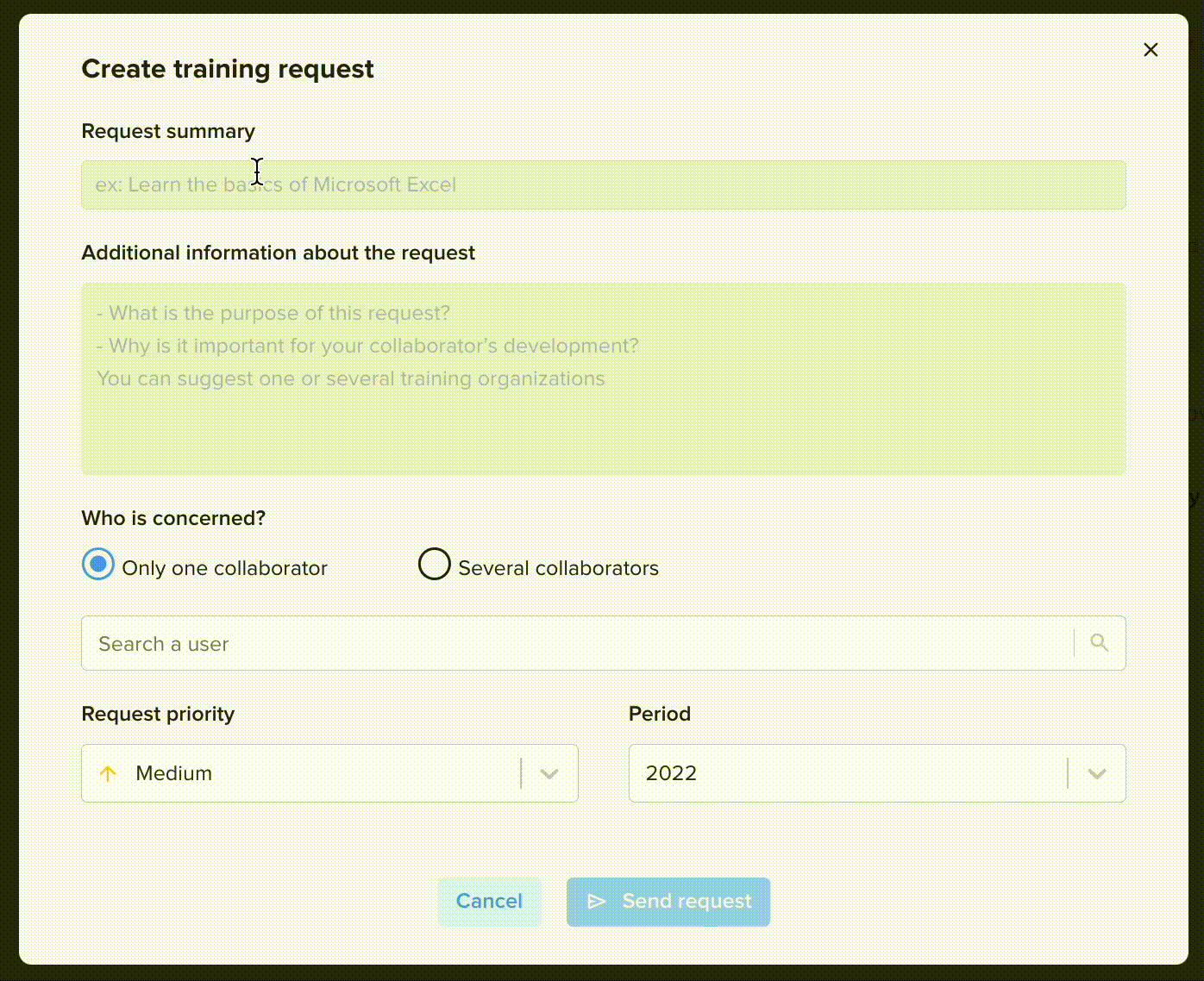This screenshot has height=981, width=1204.
Task: Click the Send request button
Action: tap(668, 902)
